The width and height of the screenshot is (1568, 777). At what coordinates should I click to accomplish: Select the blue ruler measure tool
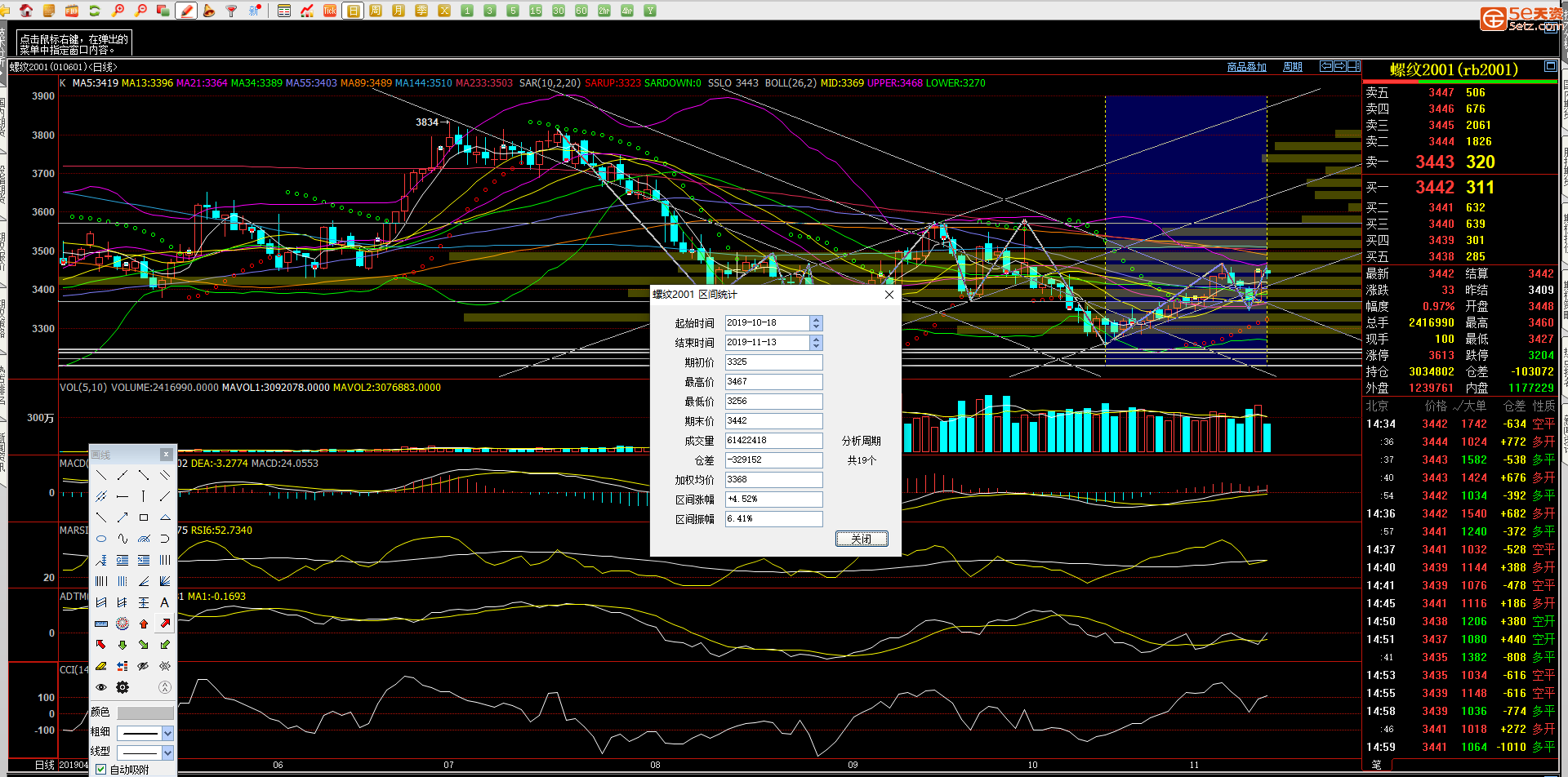(101, 624)
